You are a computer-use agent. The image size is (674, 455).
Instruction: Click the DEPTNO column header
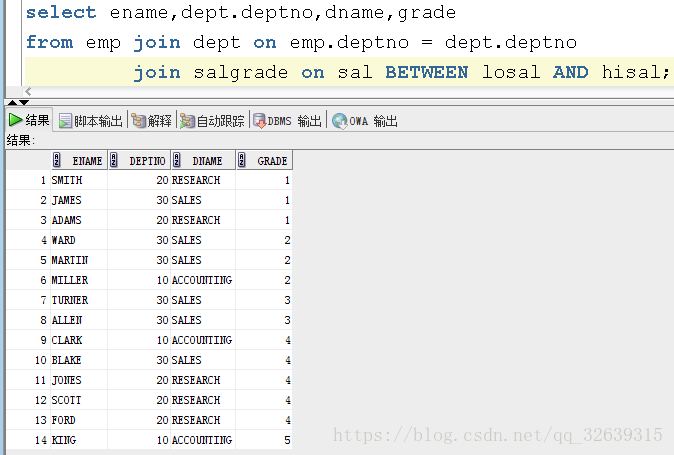click(x=139, y=160)
